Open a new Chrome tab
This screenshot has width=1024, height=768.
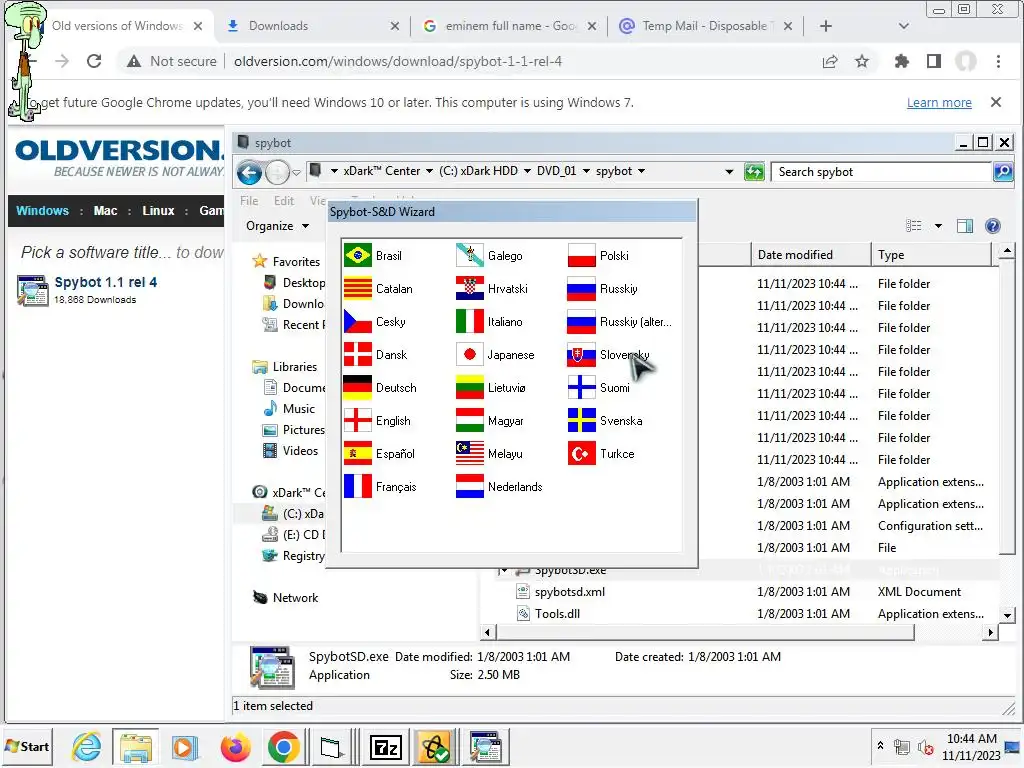coord(825,26)
